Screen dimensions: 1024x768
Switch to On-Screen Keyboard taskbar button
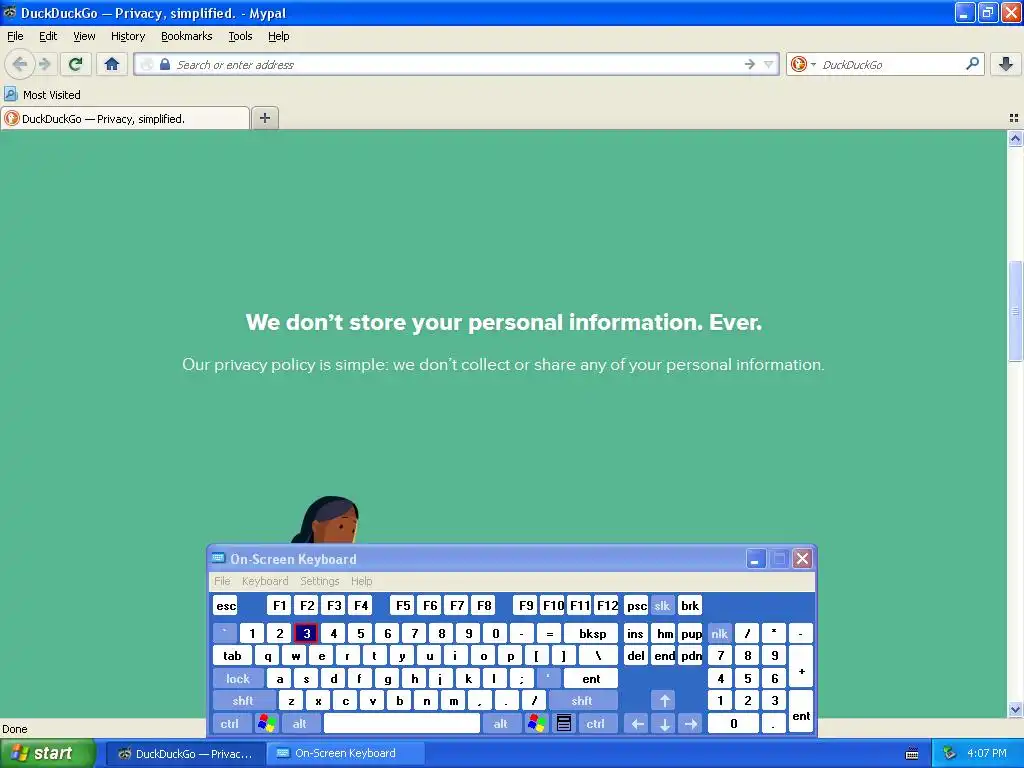[x=346, y=753]
